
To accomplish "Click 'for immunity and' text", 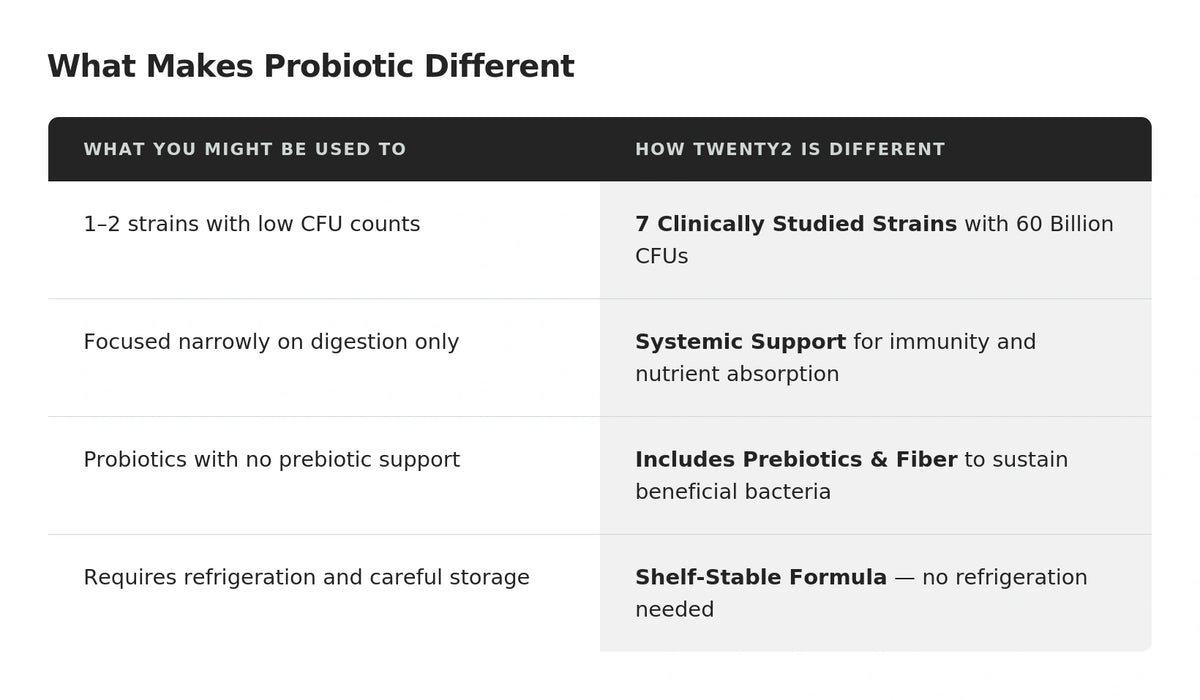I will [x=944, y=342].
